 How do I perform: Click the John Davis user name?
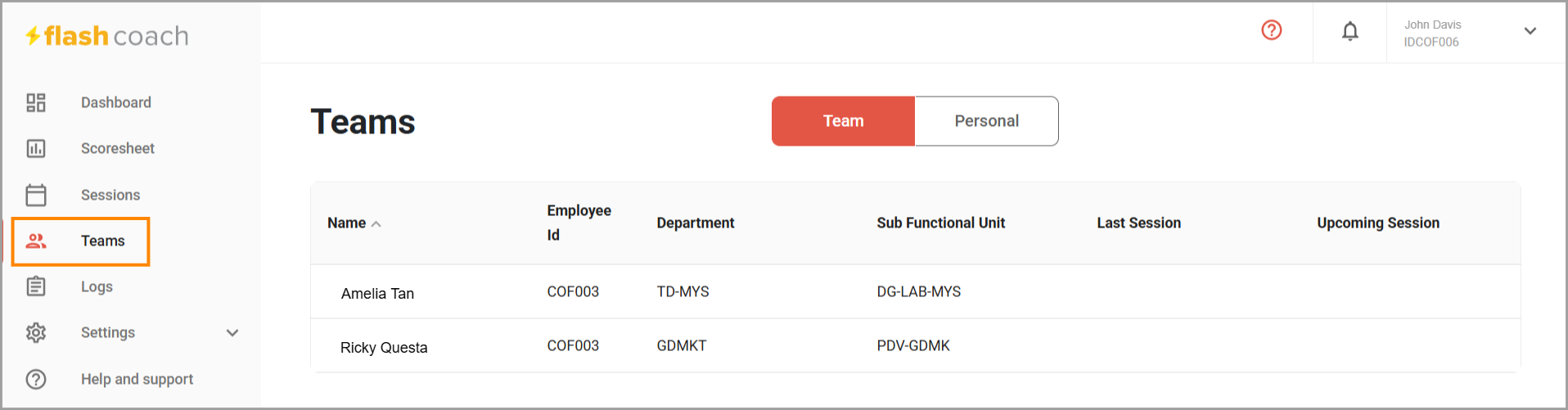tap(1432, 25)
